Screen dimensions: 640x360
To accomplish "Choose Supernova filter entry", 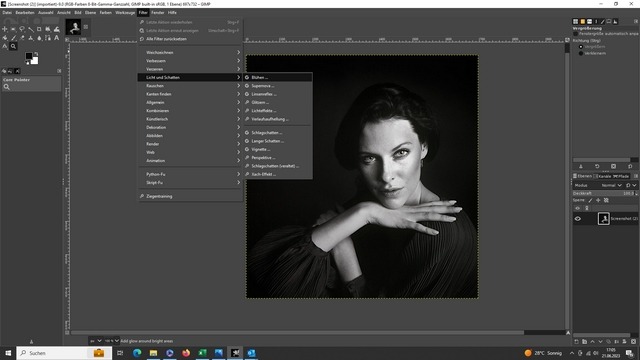I will [278, 86].
